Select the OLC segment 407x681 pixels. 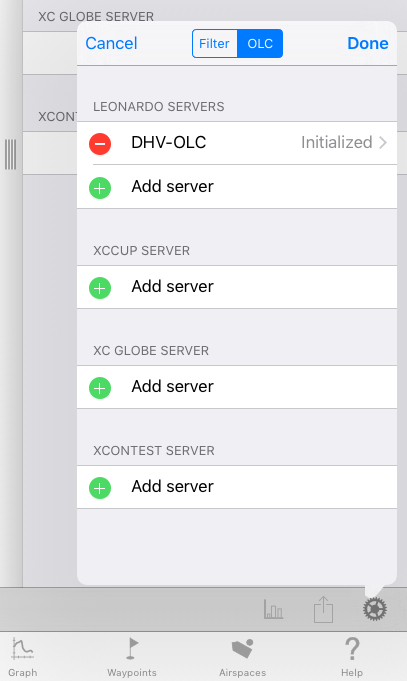260,43
